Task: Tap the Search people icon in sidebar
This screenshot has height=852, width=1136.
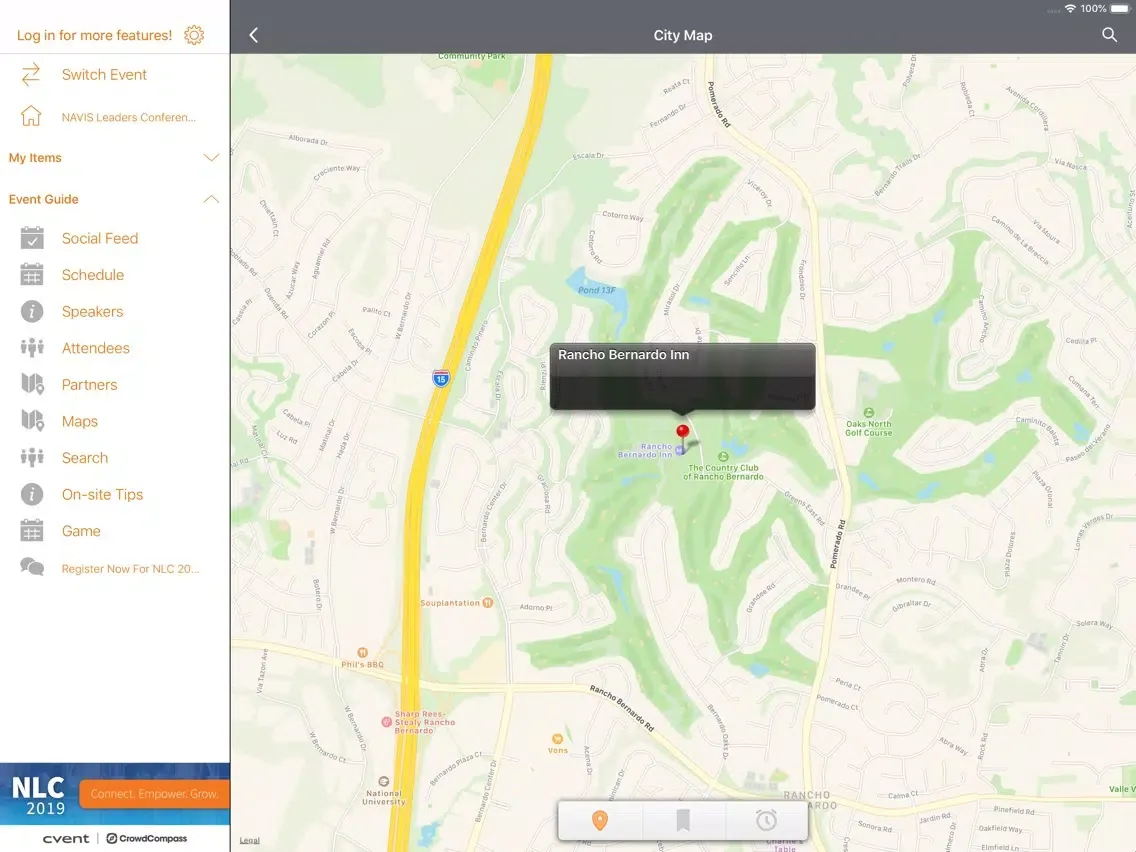Action: pos(32,457)
